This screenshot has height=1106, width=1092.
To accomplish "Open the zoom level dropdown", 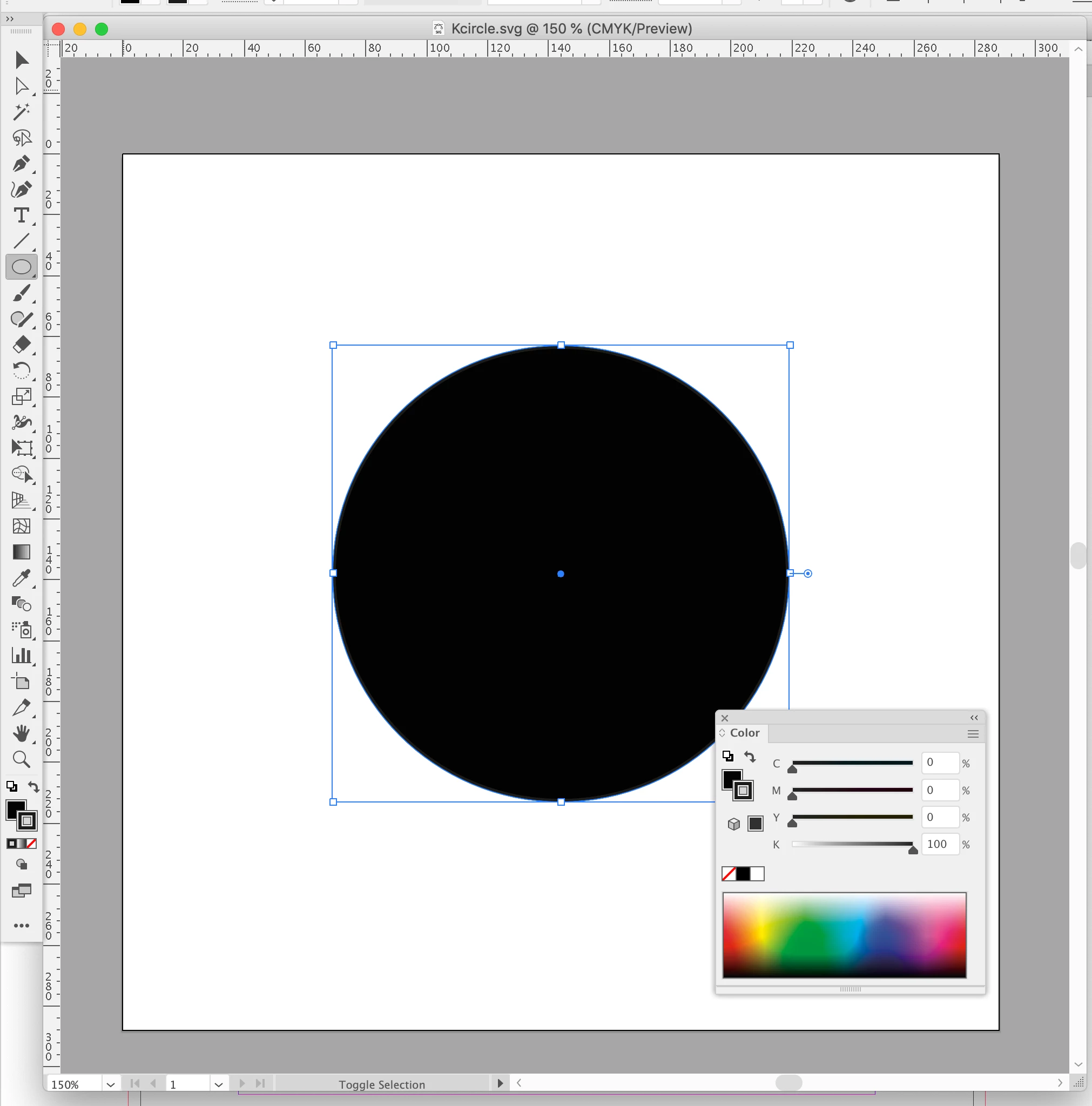I will [x=111, y=1084].
